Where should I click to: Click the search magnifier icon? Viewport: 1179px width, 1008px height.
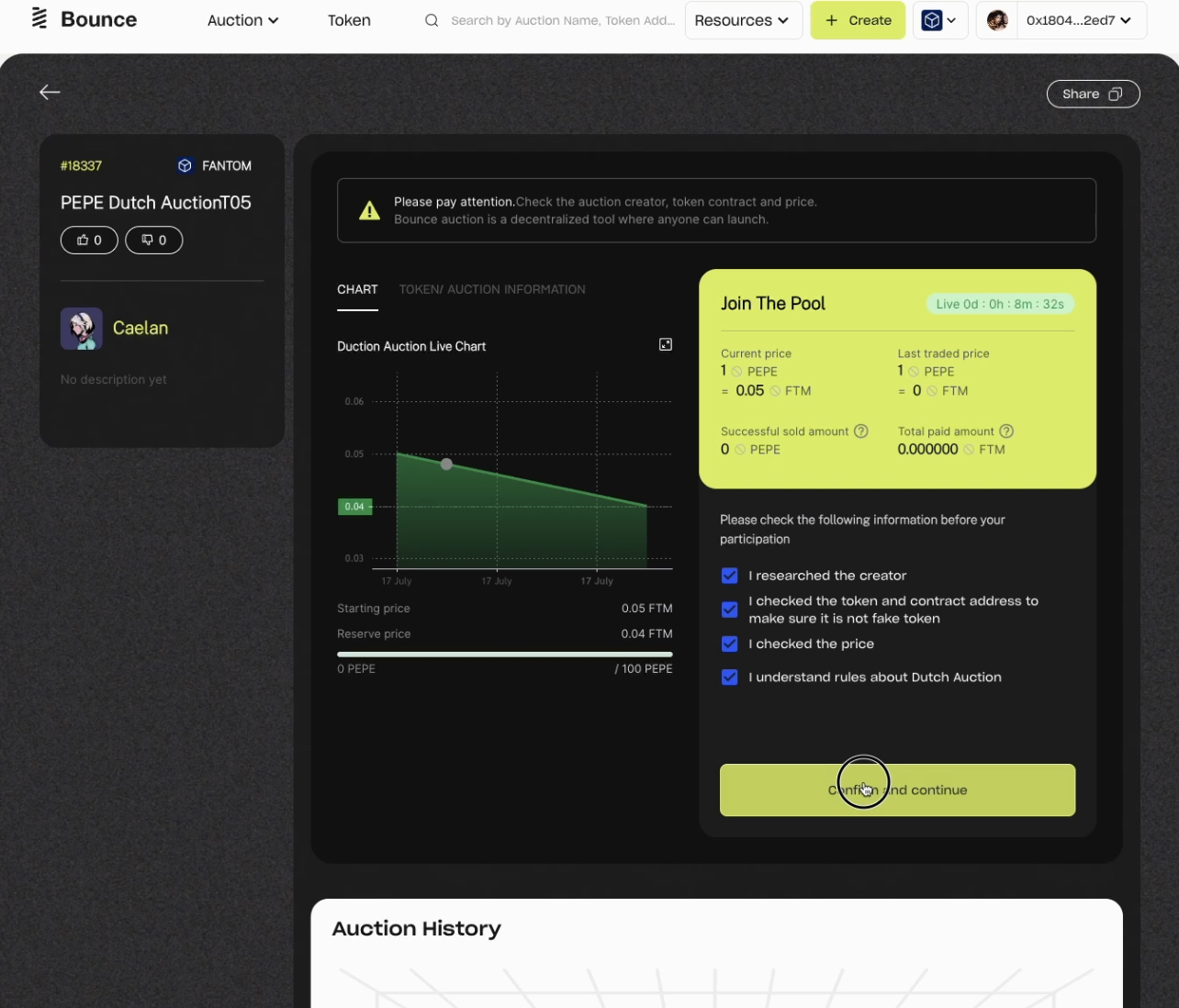(x=432, y=20)
